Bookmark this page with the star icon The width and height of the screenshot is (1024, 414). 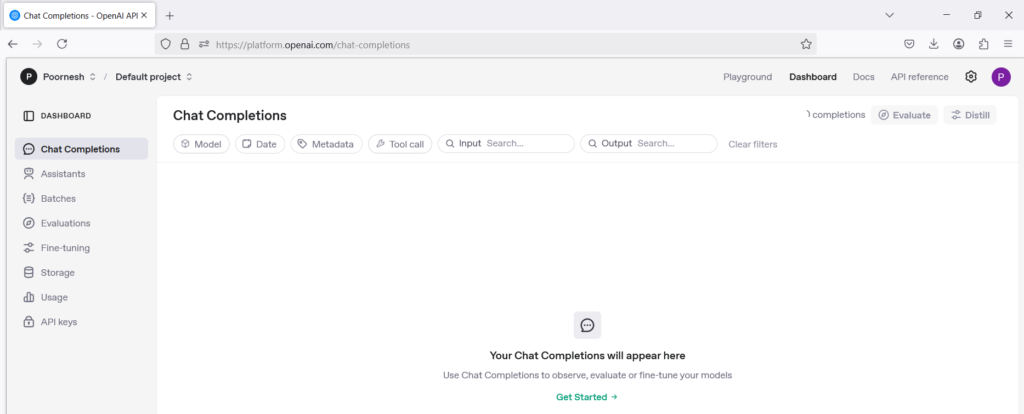[x=806, y=44]
